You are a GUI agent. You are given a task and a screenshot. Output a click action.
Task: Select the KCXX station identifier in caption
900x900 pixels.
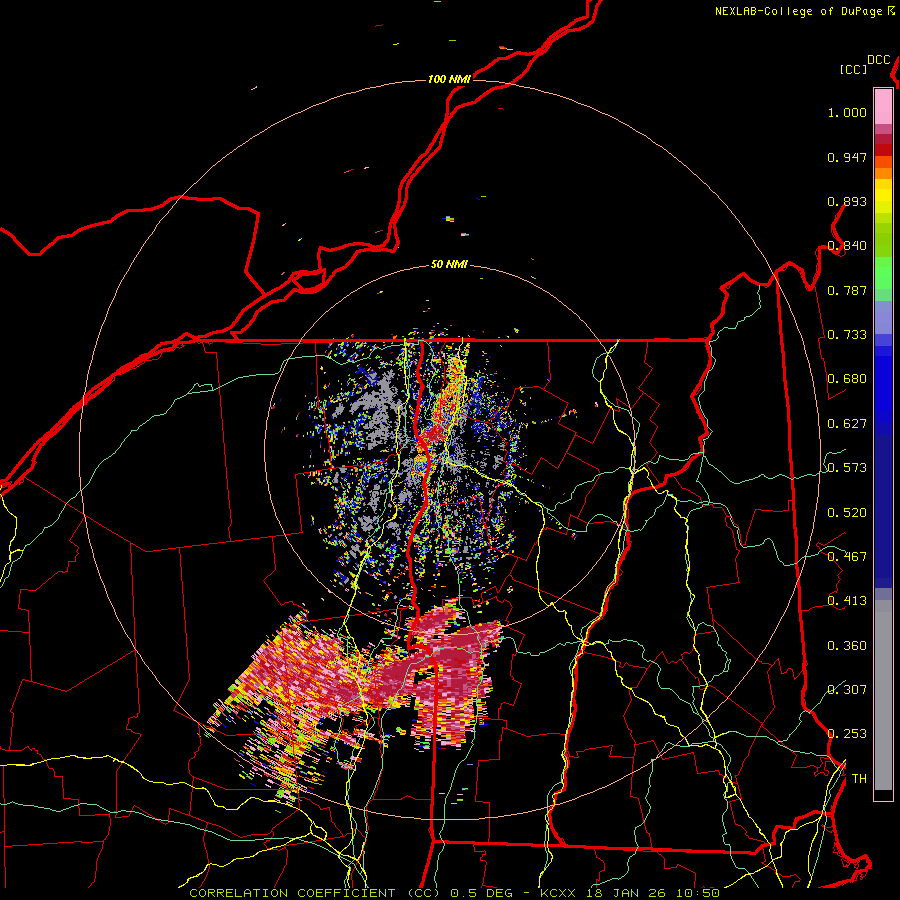pyautogui.click(x=558, y=893)
